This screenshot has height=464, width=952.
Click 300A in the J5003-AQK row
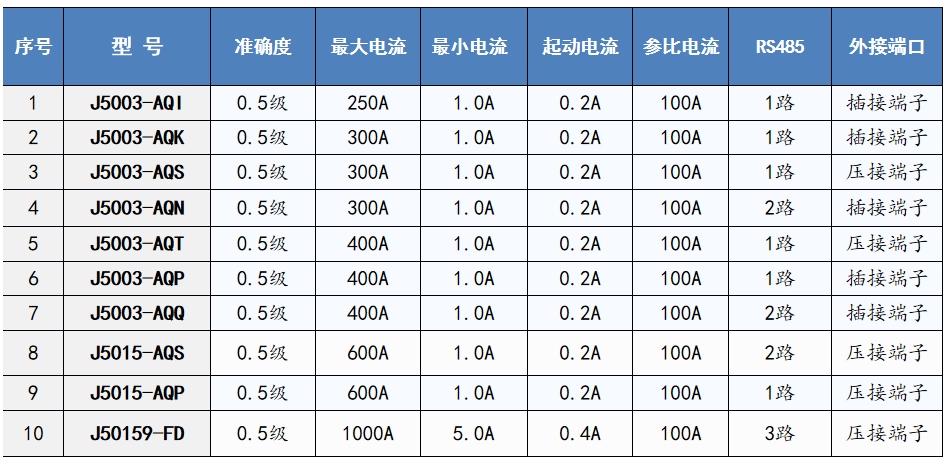(368, 138)
